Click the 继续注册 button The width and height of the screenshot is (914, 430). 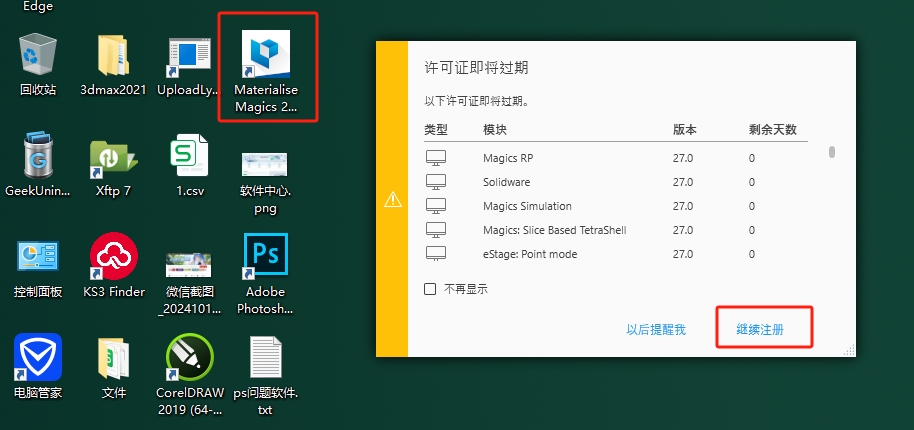(763, 329)
